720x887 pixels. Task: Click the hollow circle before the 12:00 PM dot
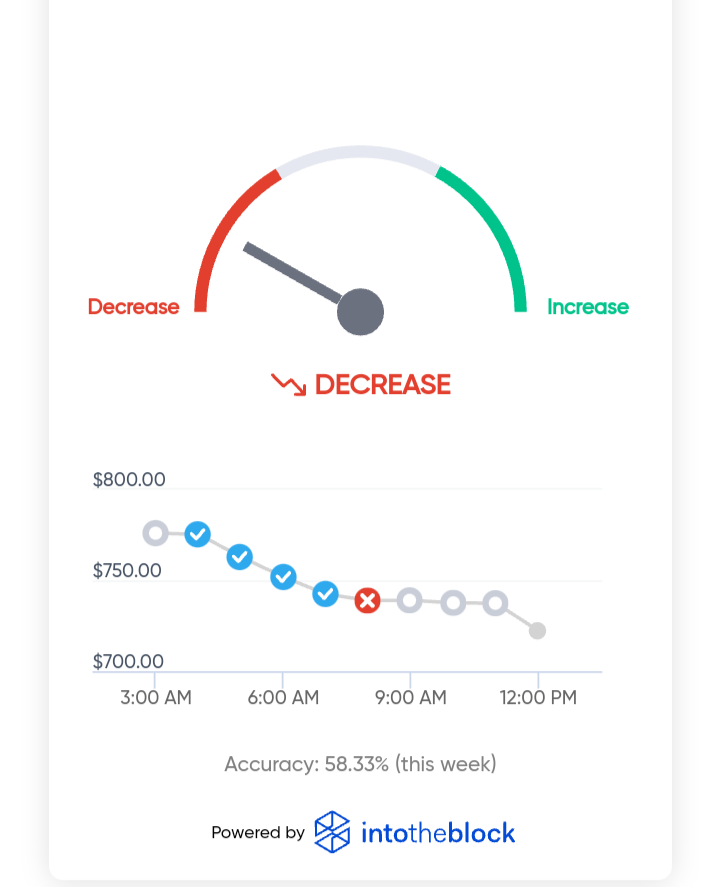pos(495,603)
